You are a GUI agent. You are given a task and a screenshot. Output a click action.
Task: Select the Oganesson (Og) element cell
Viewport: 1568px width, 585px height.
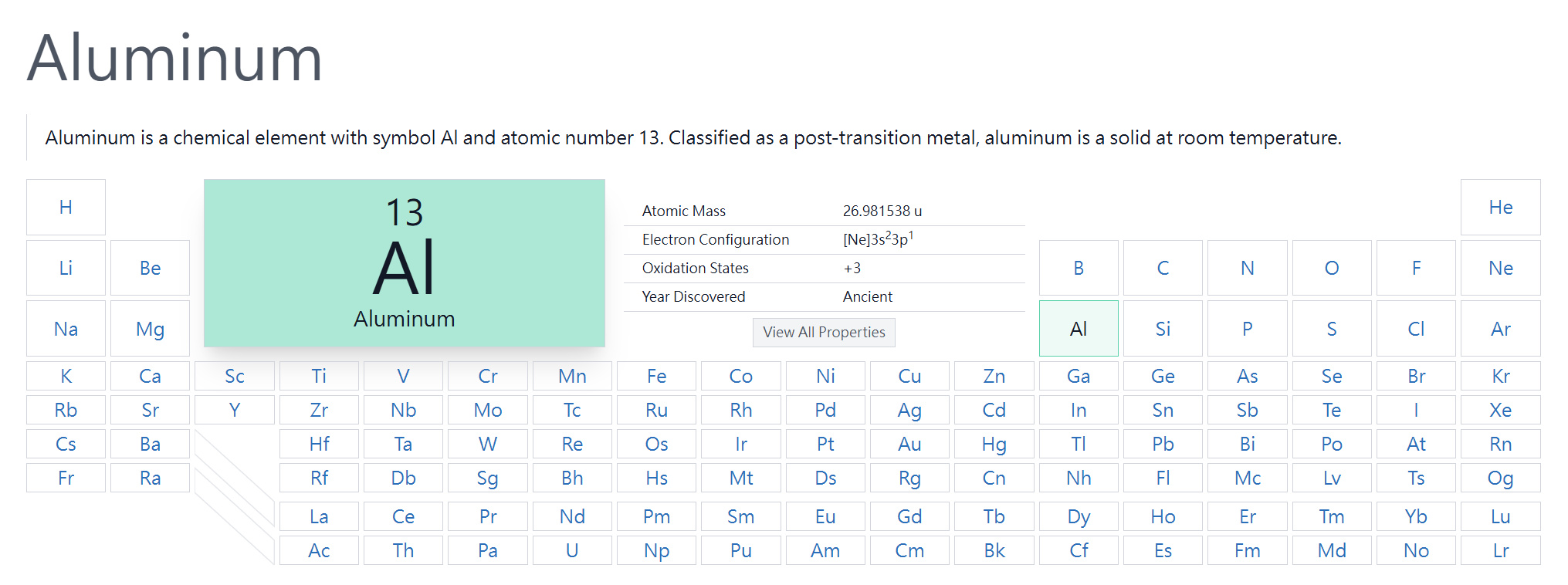click(1500, 478)
